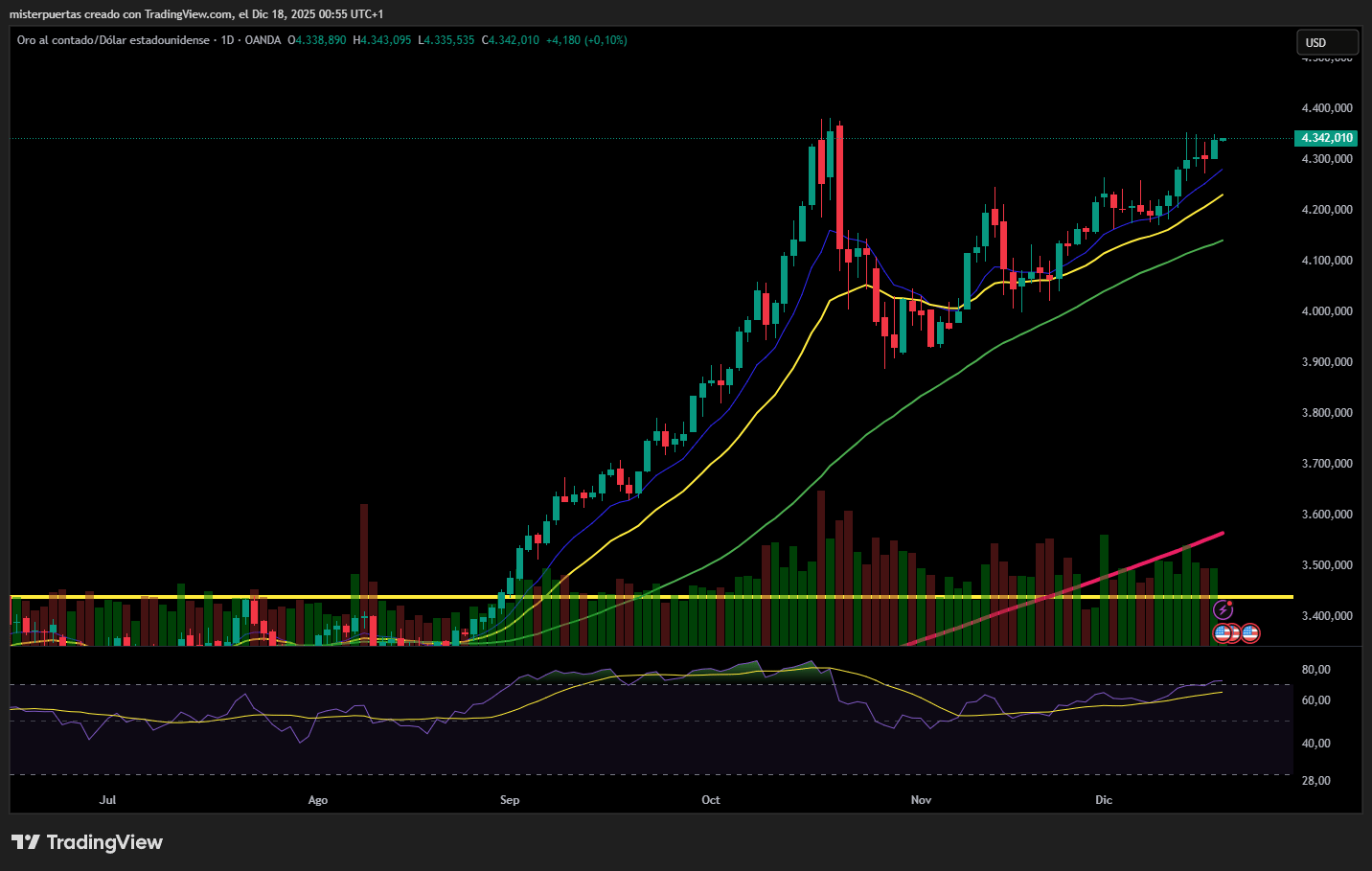Image resolution: width=1372 pixels, height=871 pixels.
Task: Click the Ago label on the time axis
Action: click(x=318, y=800)
